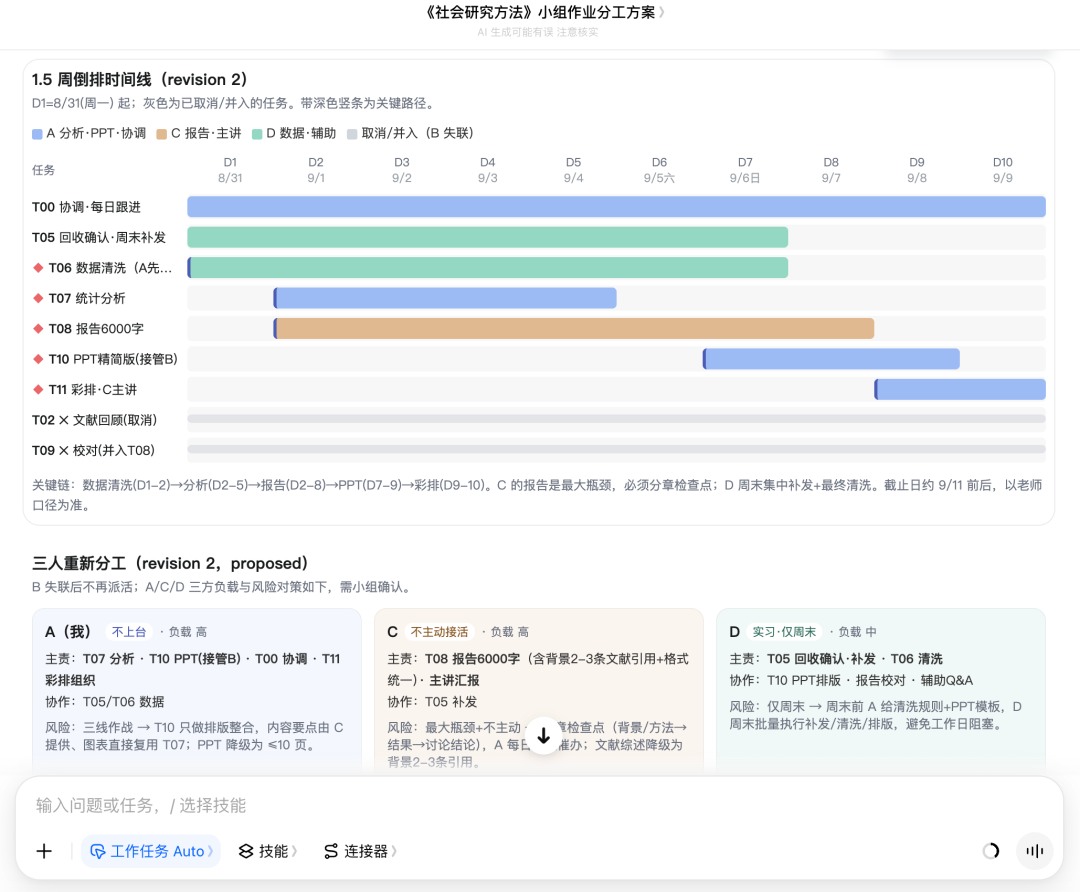Focus the 输入问题或任务 message input box

point(539,805)
